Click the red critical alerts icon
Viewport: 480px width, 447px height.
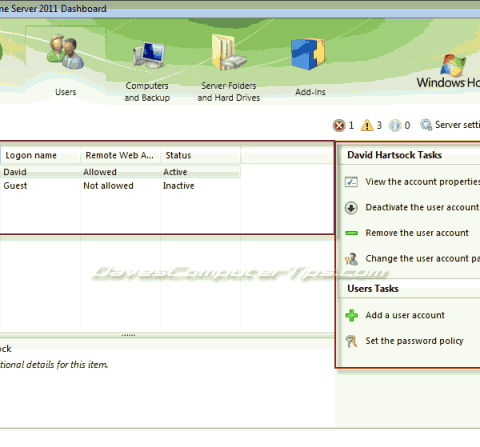(x=339, y=125)
